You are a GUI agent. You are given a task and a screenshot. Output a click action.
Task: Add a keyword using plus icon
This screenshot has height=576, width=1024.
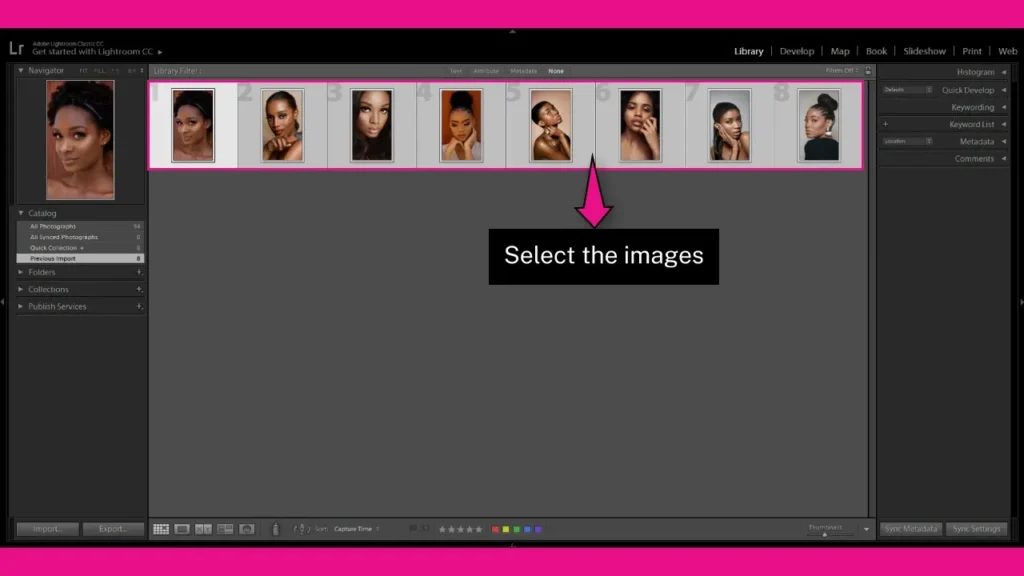click(x=885, y=124)
